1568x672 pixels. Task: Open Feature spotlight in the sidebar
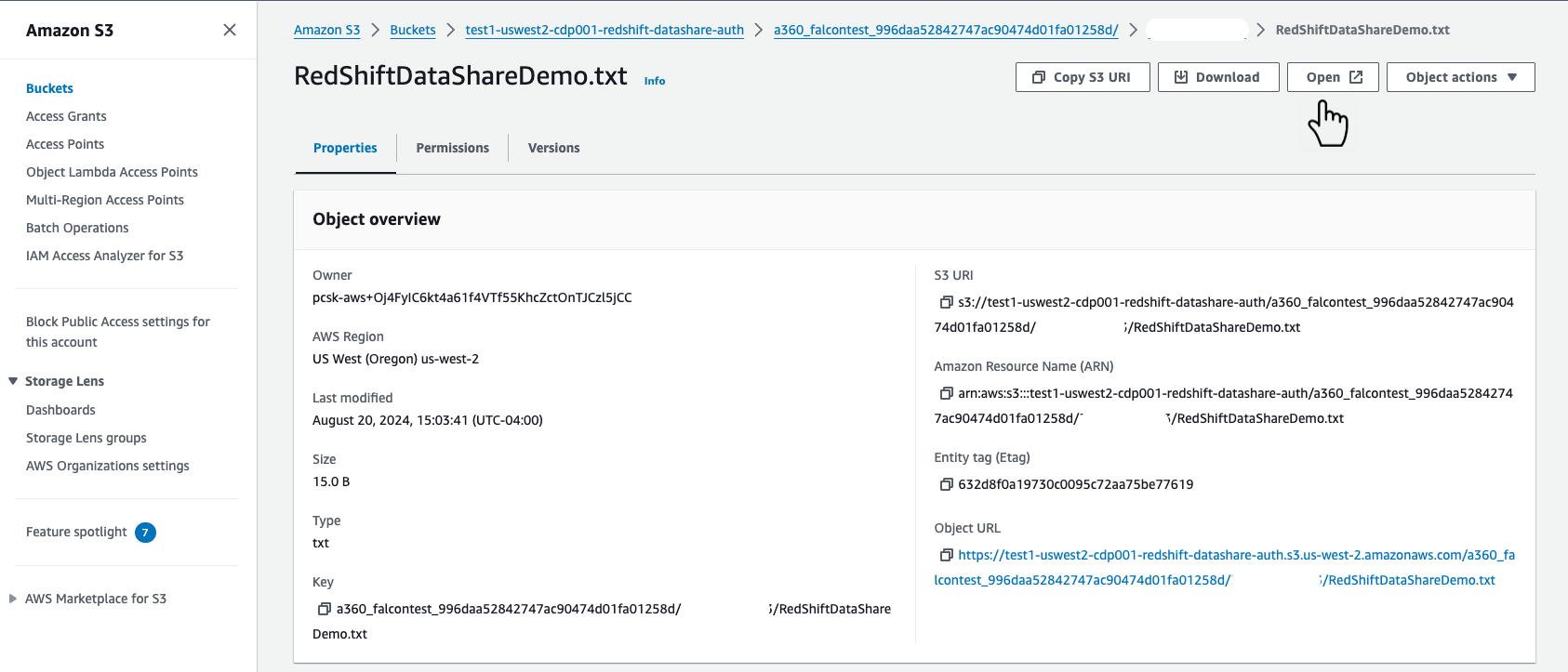76,532
